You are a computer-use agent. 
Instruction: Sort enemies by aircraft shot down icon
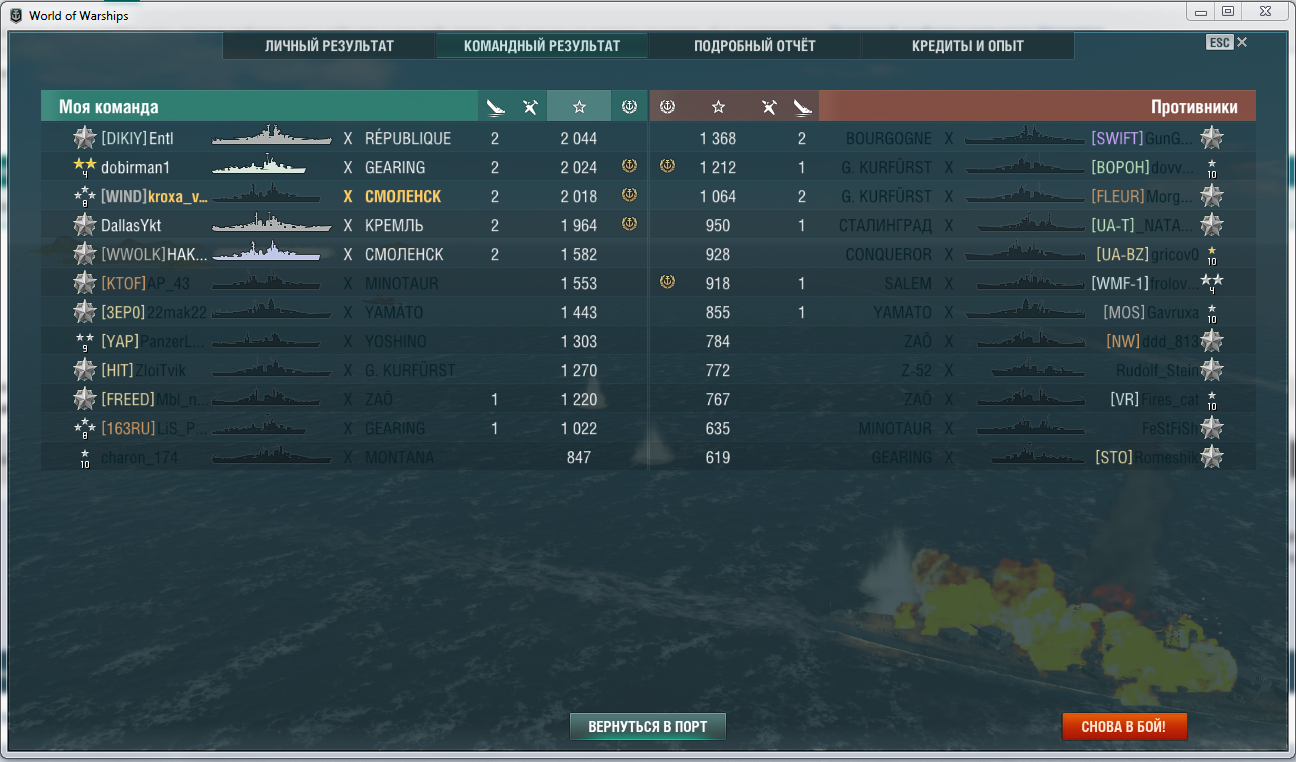point(768,107)
